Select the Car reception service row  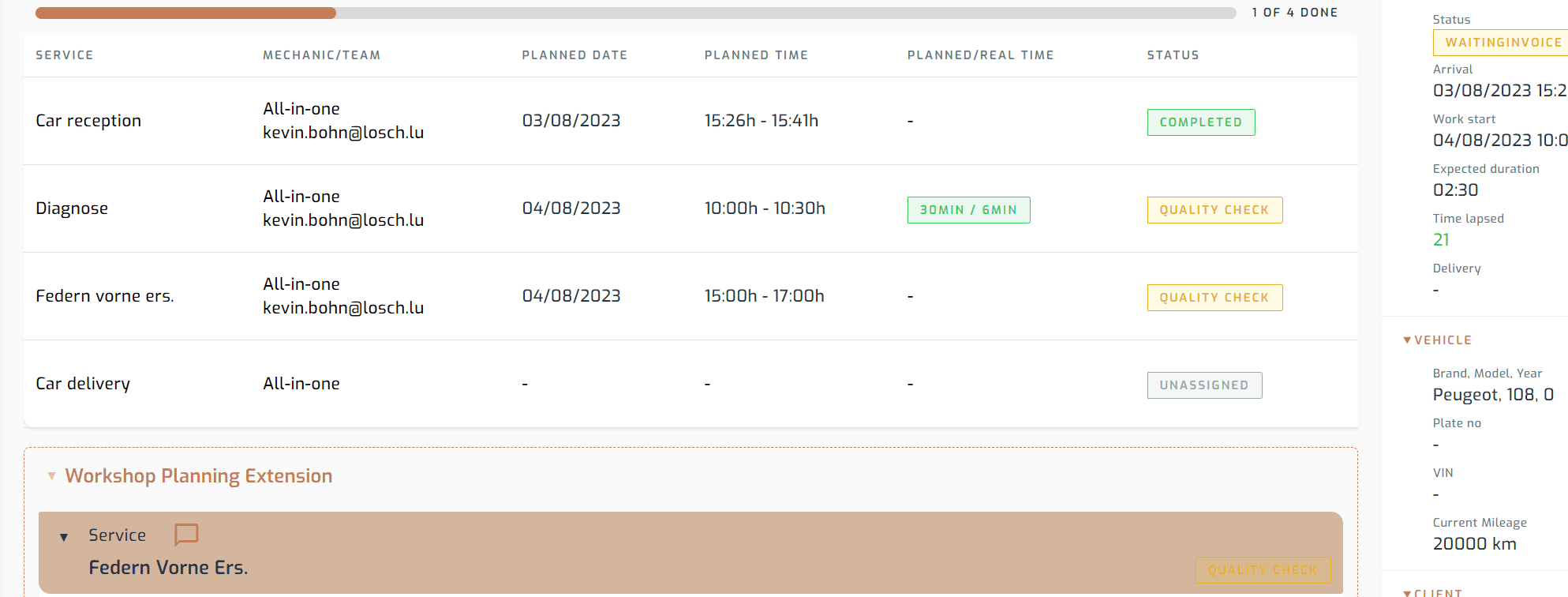click(x=88, y=121)
